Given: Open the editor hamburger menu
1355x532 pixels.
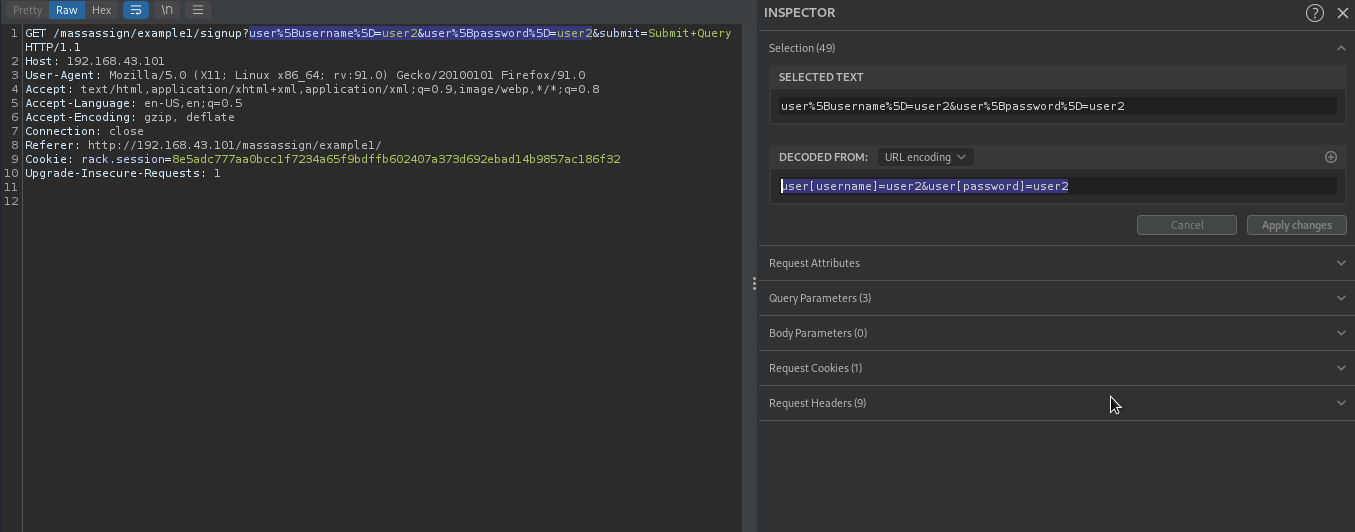Looking at the screenshot, I should click(x=199, y=10).
